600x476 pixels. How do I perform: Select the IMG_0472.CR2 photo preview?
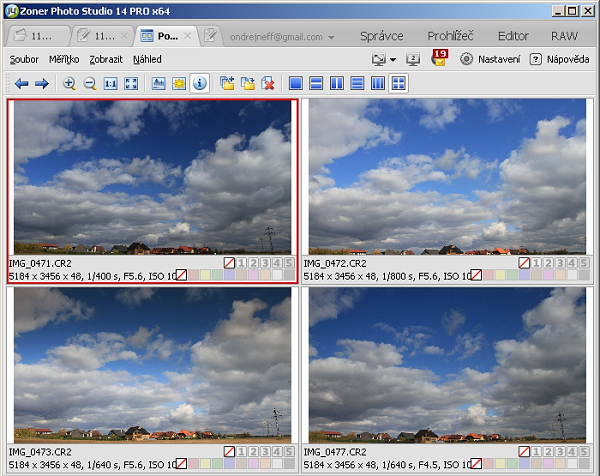coord(449,177)
